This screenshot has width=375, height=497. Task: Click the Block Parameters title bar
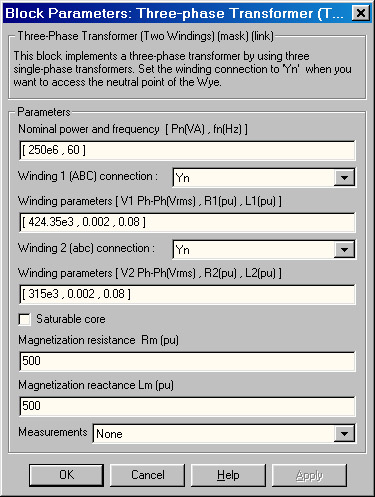coord(177,13)
